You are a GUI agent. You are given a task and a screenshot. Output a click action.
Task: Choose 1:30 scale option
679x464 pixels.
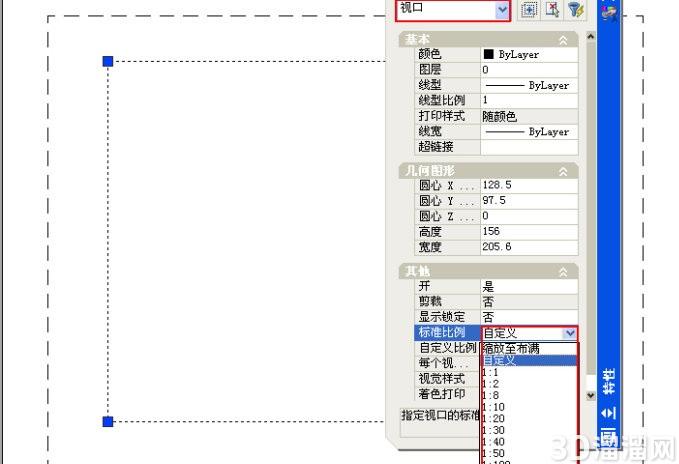coord(530,430)
